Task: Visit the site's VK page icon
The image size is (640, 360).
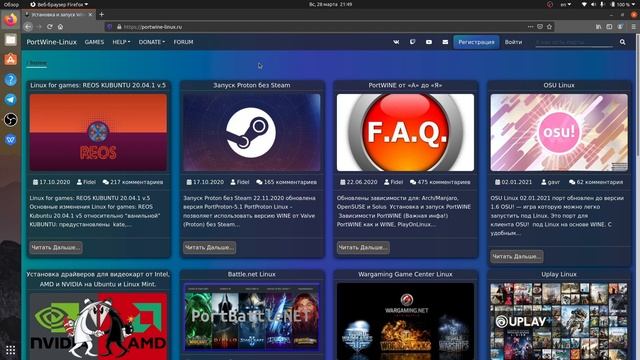Action: [396, 42]
